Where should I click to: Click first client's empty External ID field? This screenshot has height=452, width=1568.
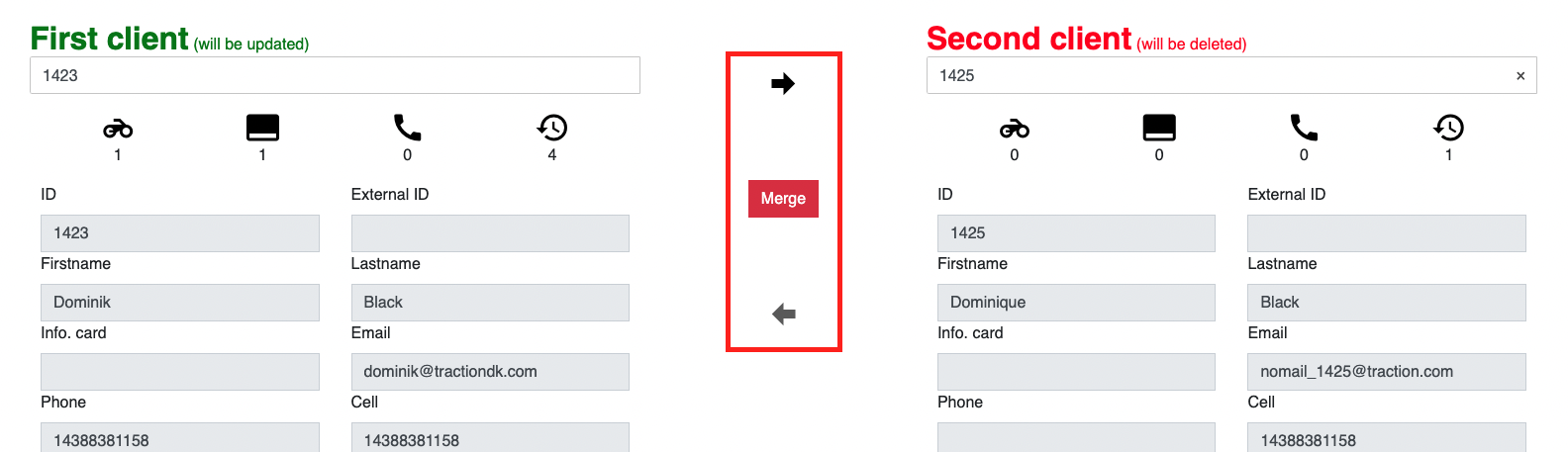490,233
